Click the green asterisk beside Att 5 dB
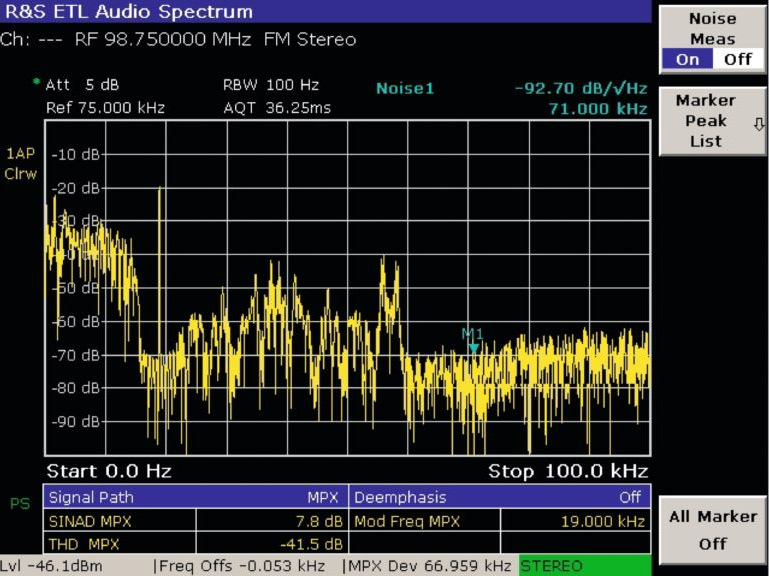The image size is (769, 576). pos(37,81)
